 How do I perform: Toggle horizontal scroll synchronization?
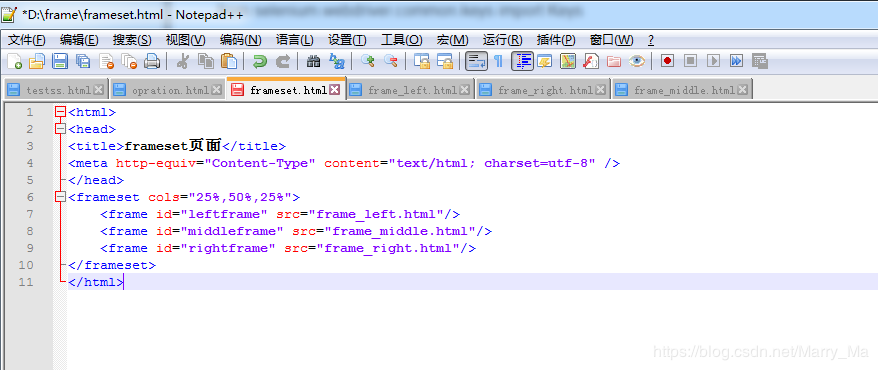[x=445, y=61]
